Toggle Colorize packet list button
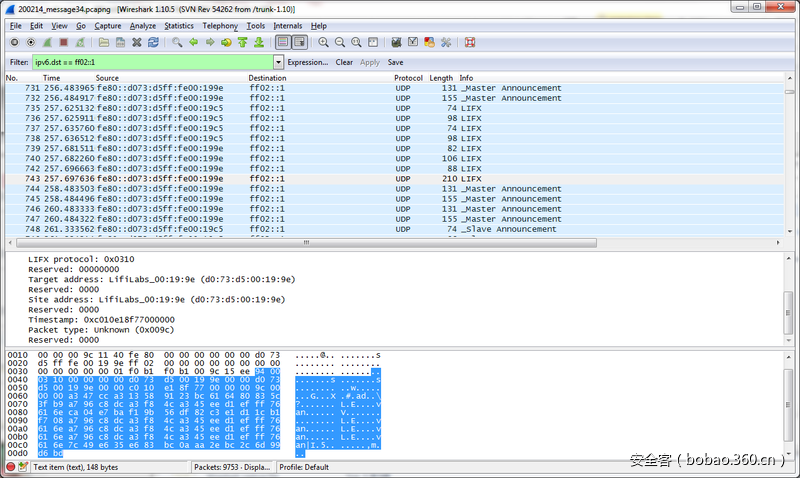 coord(283,43)
